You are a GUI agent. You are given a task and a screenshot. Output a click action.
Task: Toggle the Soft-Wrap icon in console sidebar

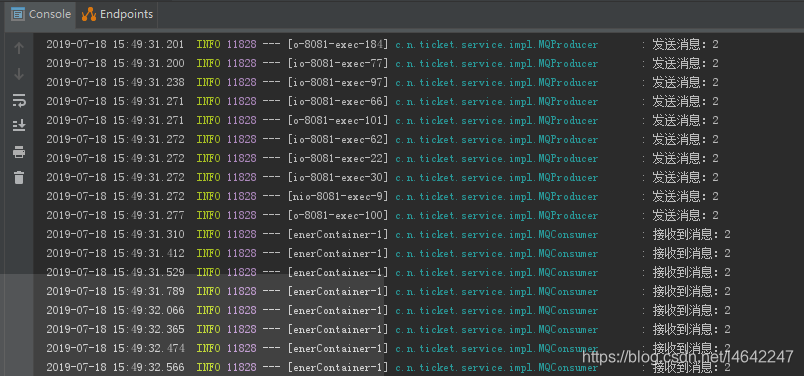click(19, 100)
